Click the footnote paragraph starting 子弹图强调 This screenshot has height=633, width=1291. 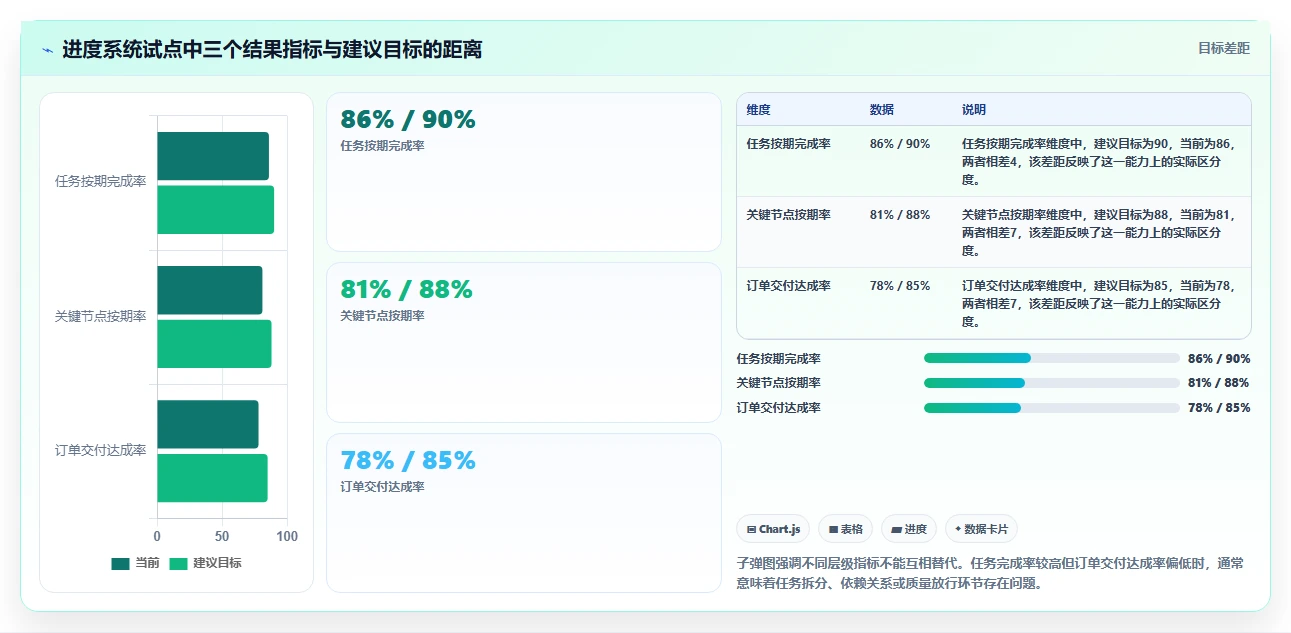tap(990, 574)
